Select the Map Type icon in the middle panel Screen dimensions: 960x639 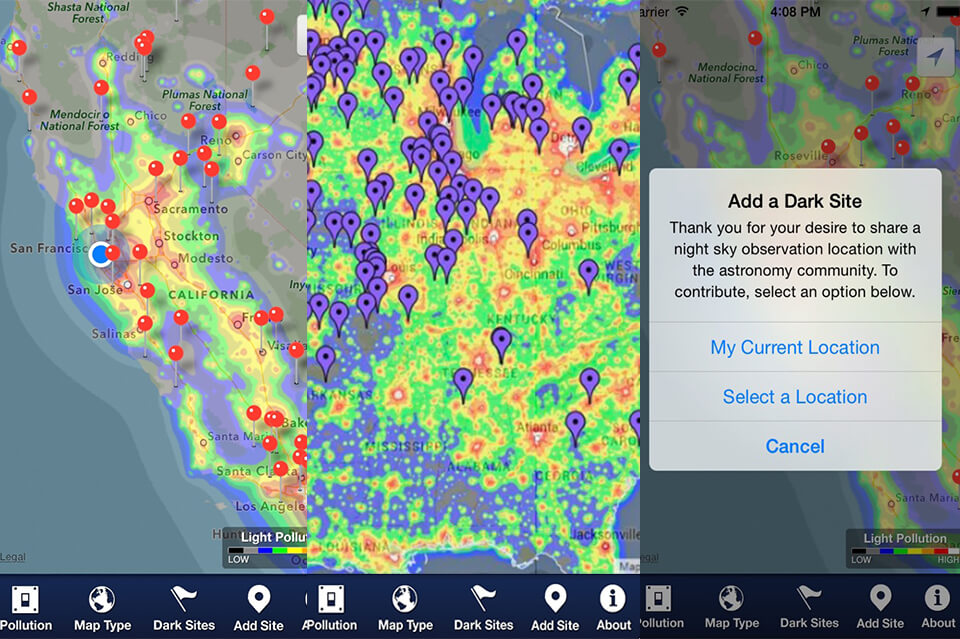coord(405,600)
